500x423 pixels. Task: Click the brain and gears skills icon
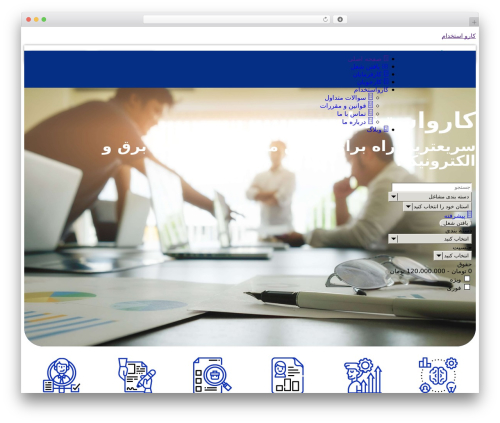438,375
